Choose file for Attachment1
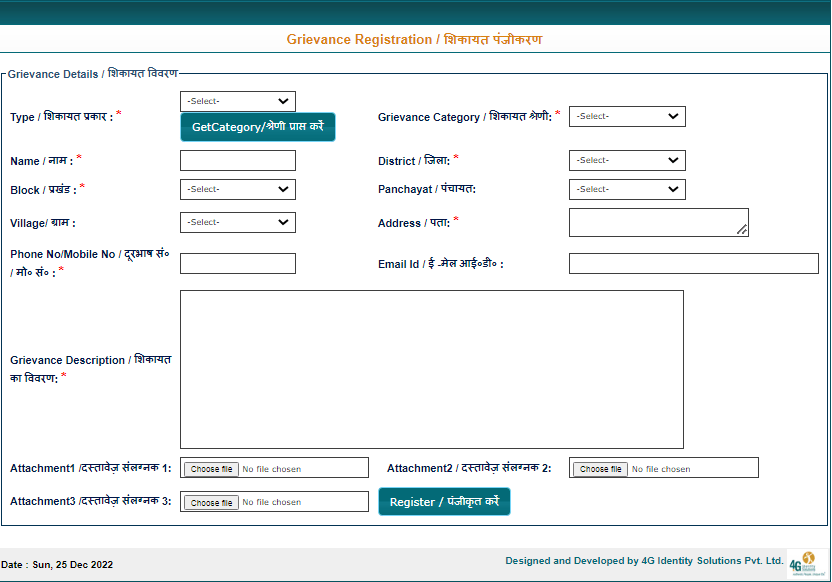Screen dimensions: 832x582 click(212, 469)
